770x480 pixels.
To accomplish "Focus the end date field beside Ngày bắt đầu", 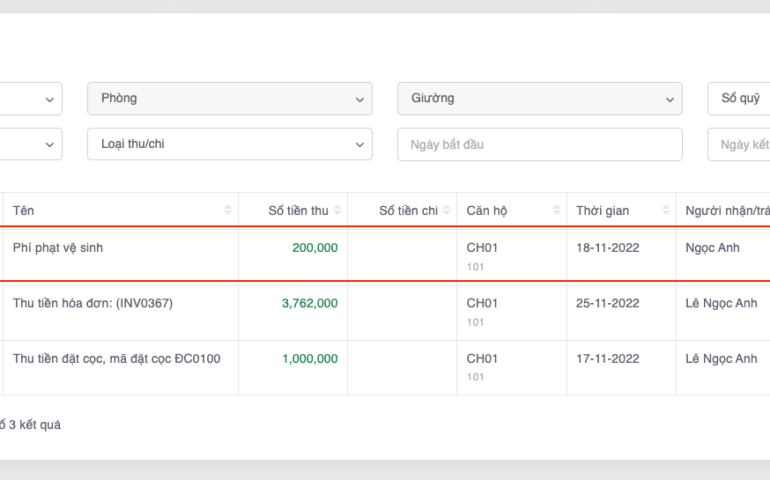I will 739,145.
